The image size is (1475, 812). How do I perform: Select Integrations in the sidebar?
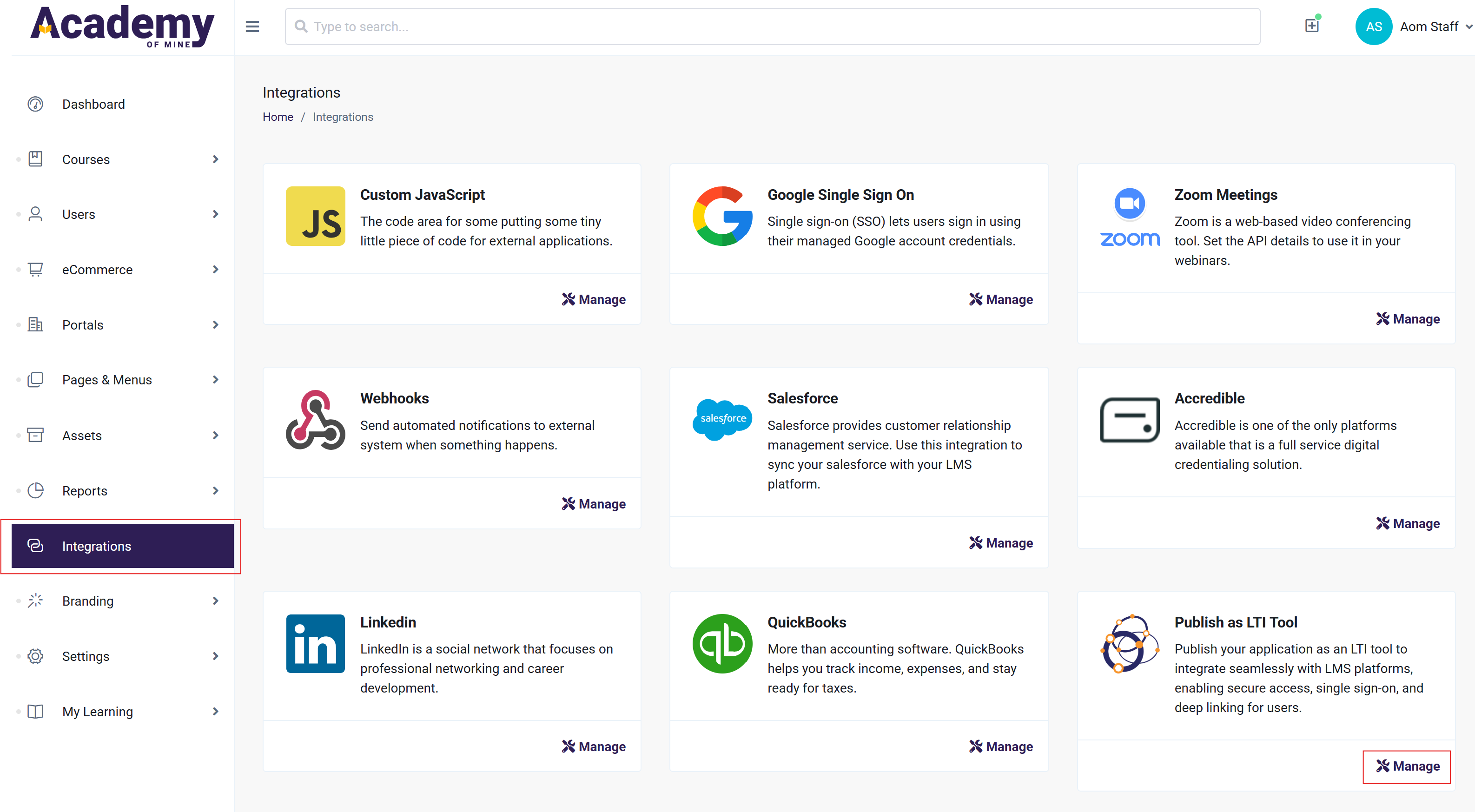97,546
